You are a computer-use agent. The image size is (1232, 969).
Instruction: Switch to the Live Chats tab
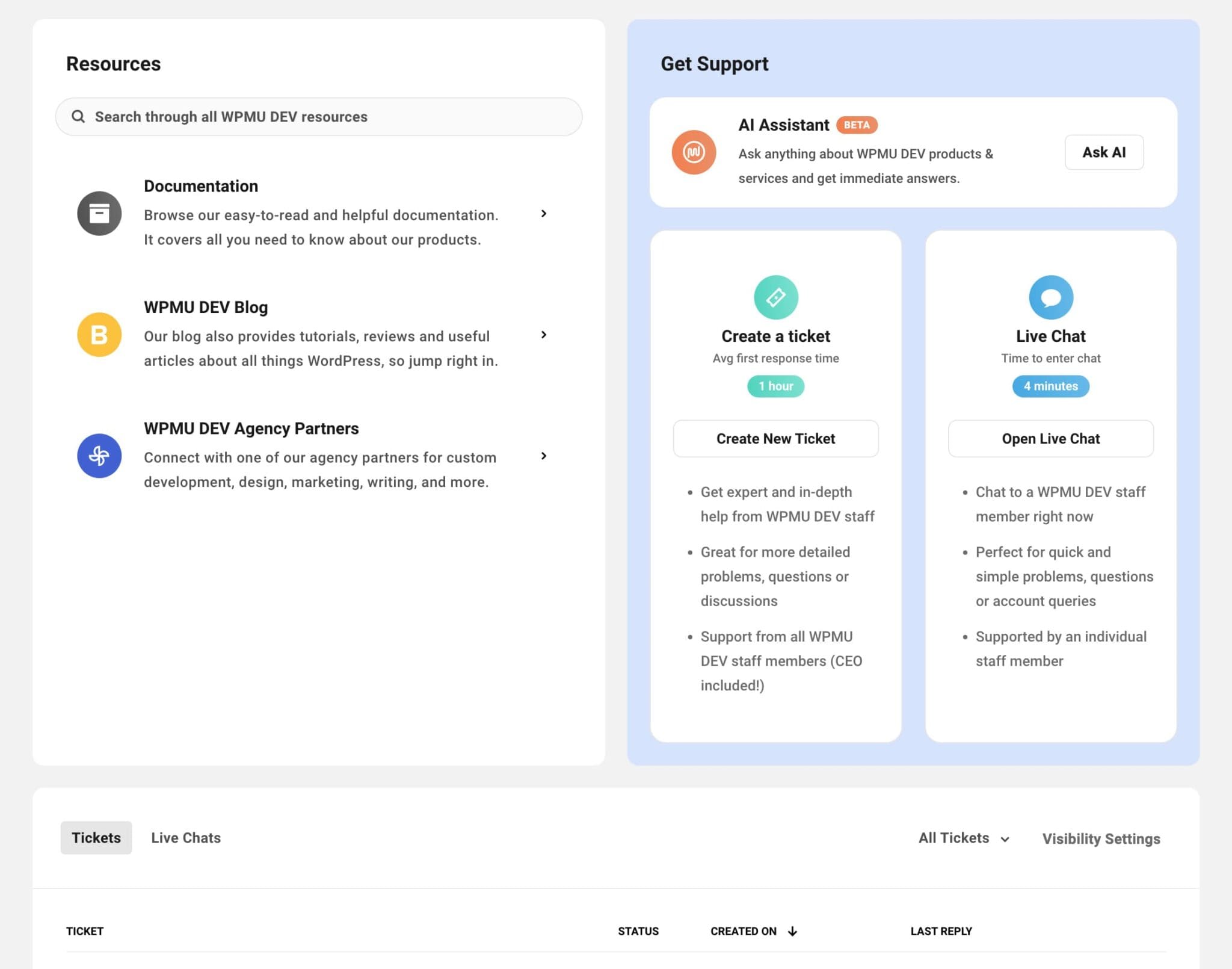pos(186,837)
